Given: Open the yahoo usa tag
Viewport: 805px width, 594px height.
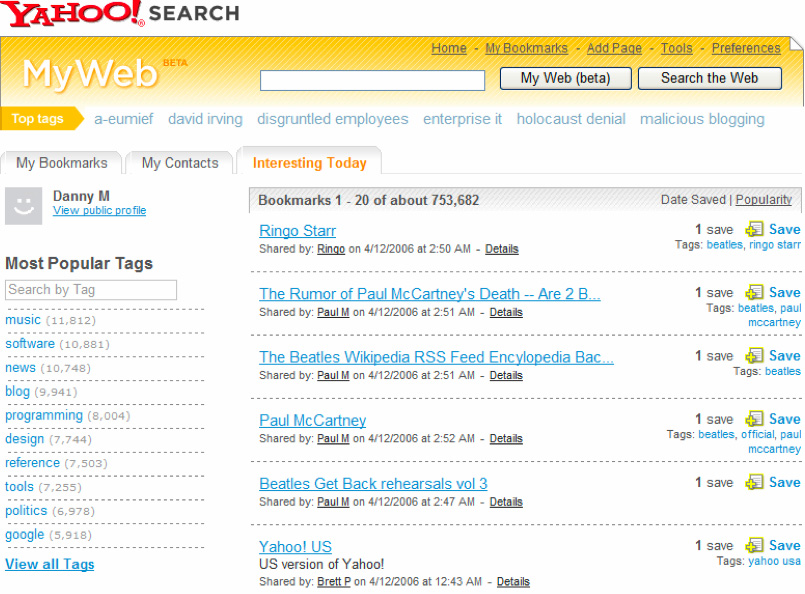Looking at the screenshot, I should coord(774,561).
